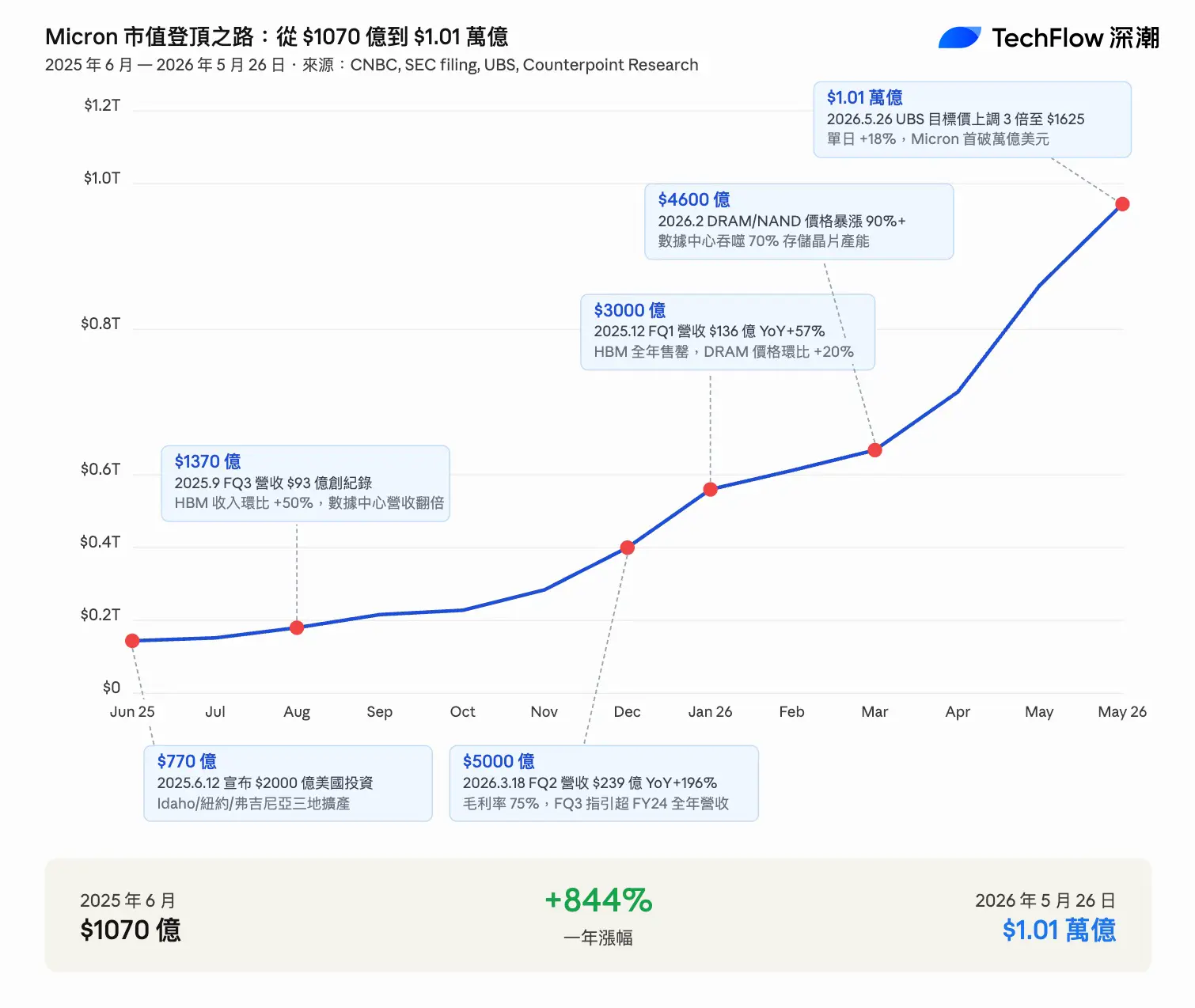Click the $5000 億 annotation heading
Screen dimensions: 1195x1008
(x=499, y=761)
